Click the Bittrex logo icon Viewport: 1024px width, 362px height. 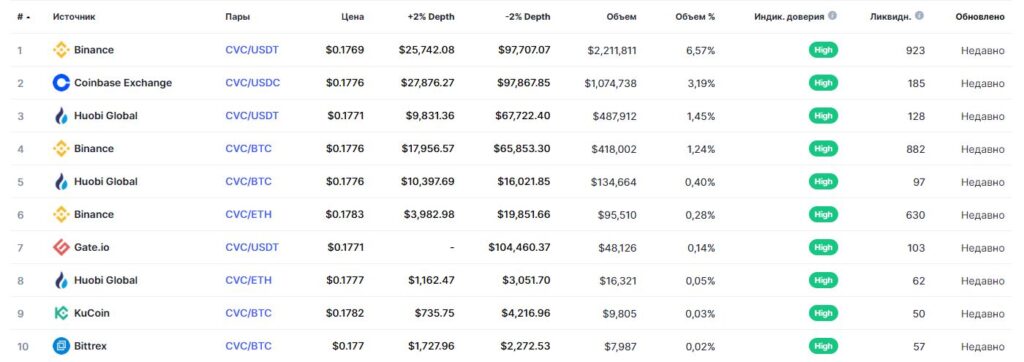point(61,346)
